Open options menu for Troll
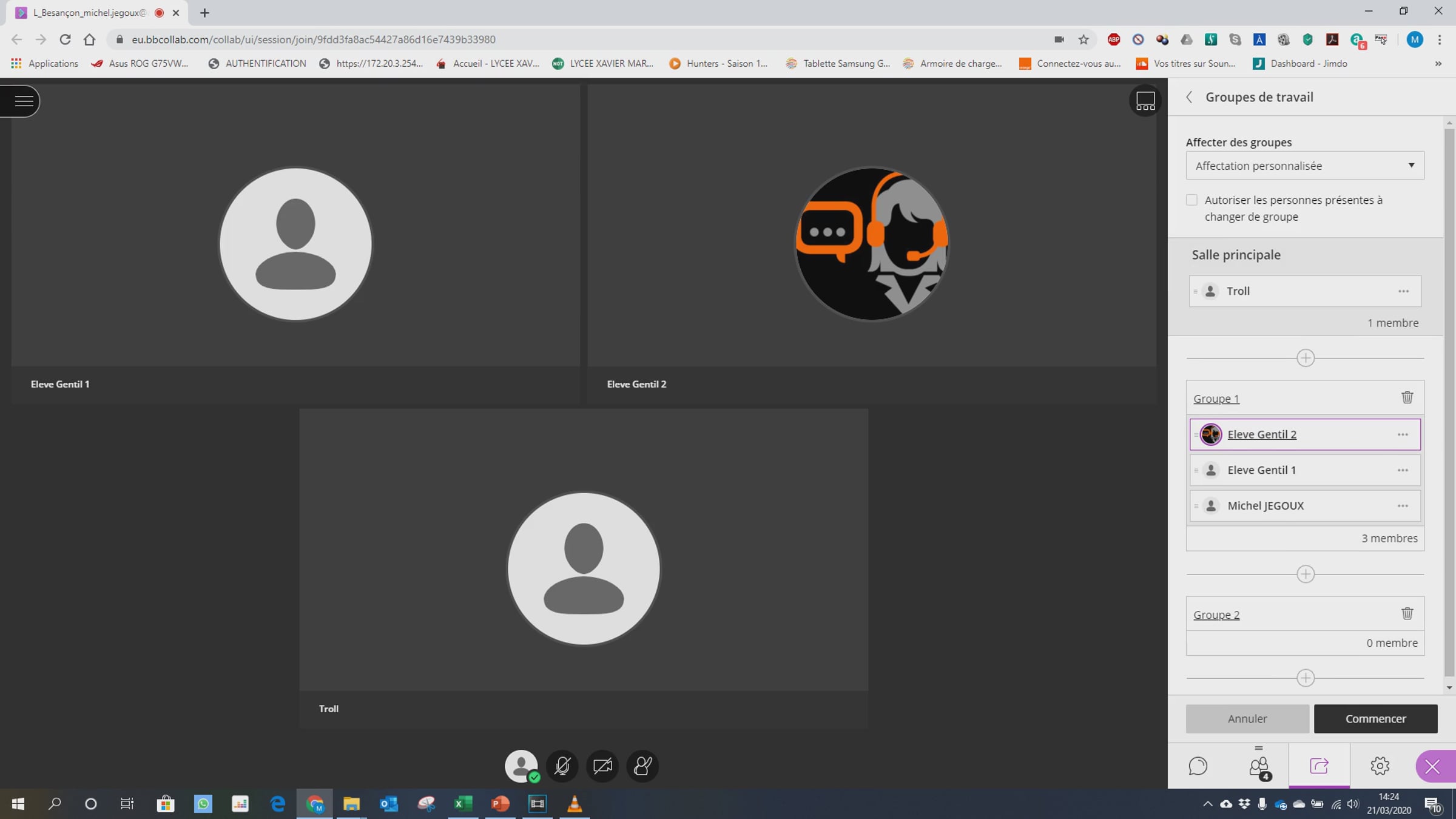The image size is (1456, 819). coord(1403,291)
